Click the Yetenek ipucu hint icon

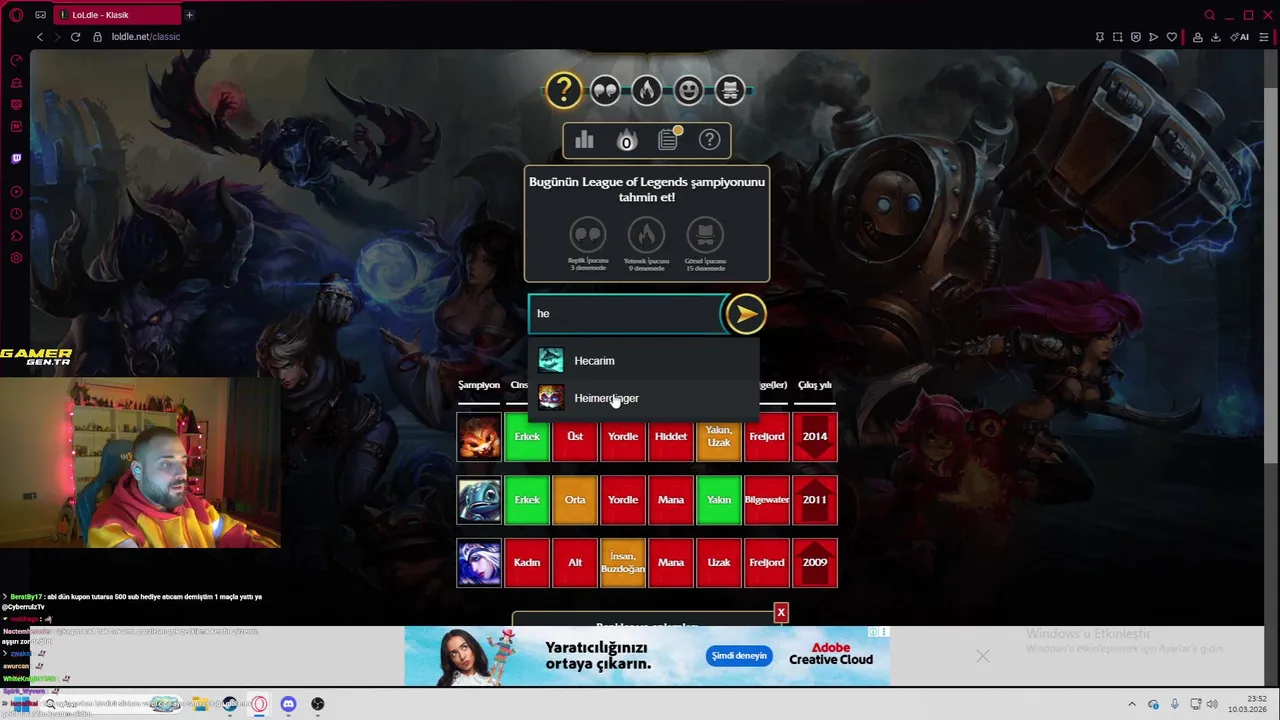pos(646,235)
